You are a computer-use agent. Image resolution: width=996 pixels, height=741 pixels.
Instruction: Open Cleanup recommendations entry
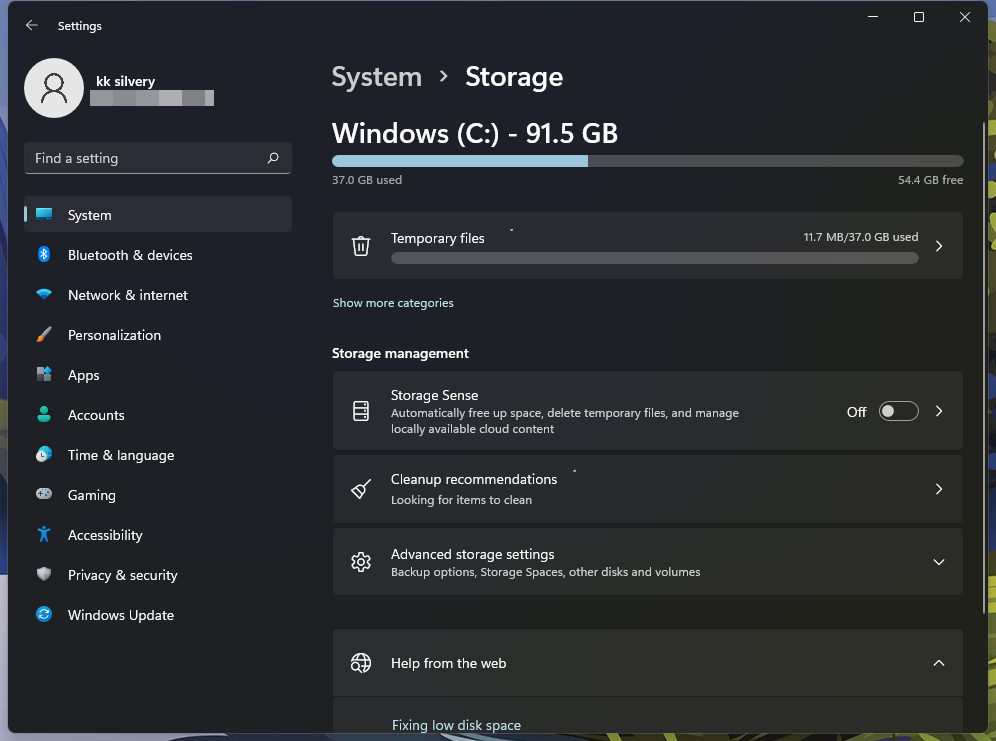point(647,489)
